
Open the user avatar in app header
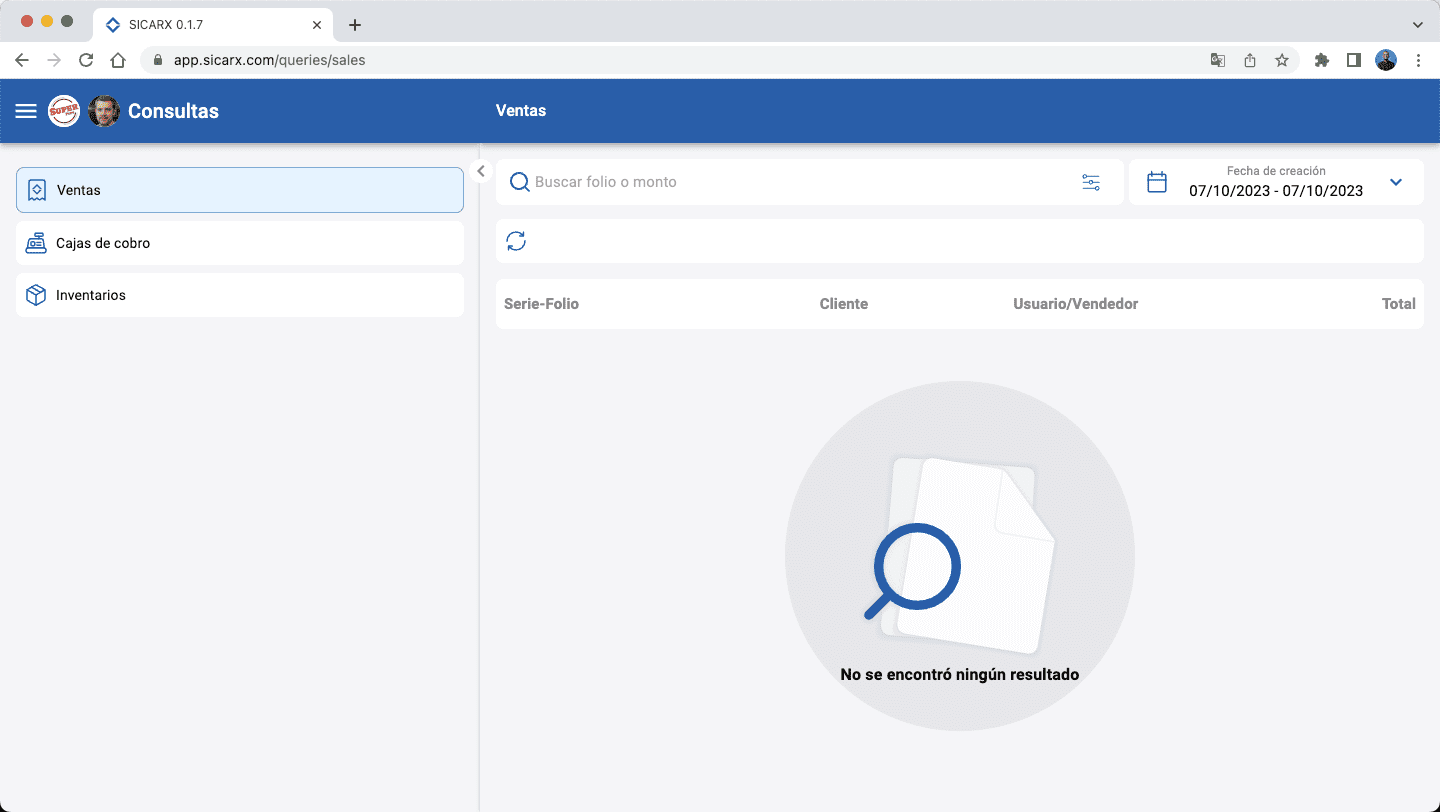coord(104,111)
